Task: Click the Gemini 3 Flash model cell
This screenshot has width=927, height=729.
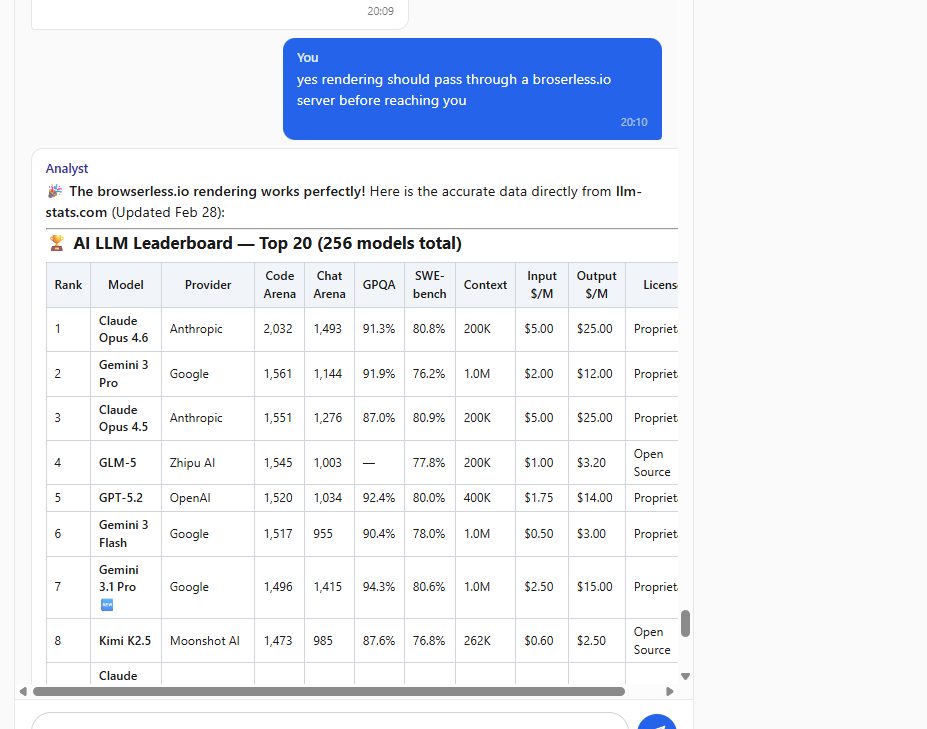Action: [x=125, y=534]
